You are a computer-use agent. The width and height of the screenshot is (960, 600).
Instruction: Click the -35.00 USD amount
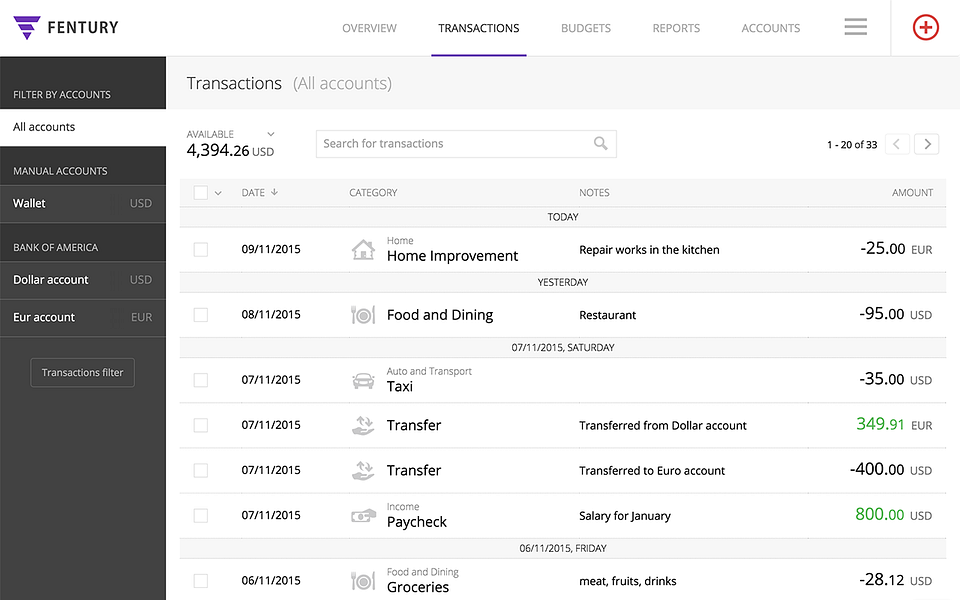[895, 379]
